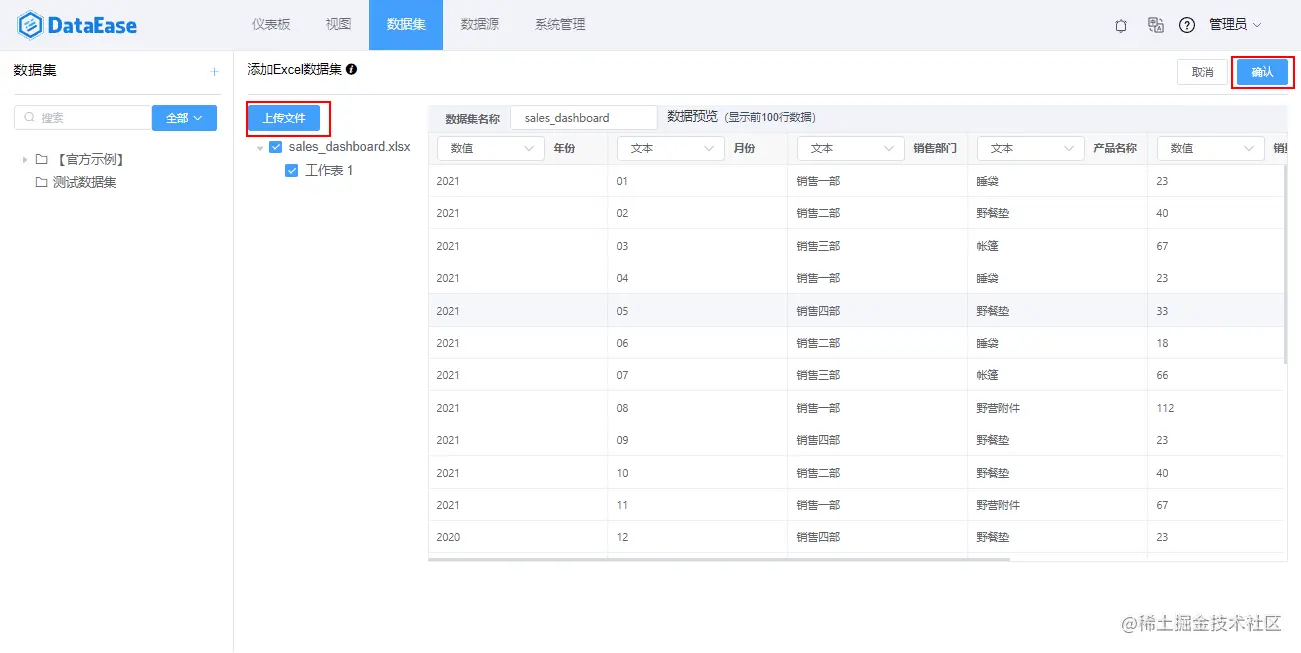The image size is (1301, 653).
Task: Collapse the sales_dashboard.xlsx tree node arrow
Action: 260,148
